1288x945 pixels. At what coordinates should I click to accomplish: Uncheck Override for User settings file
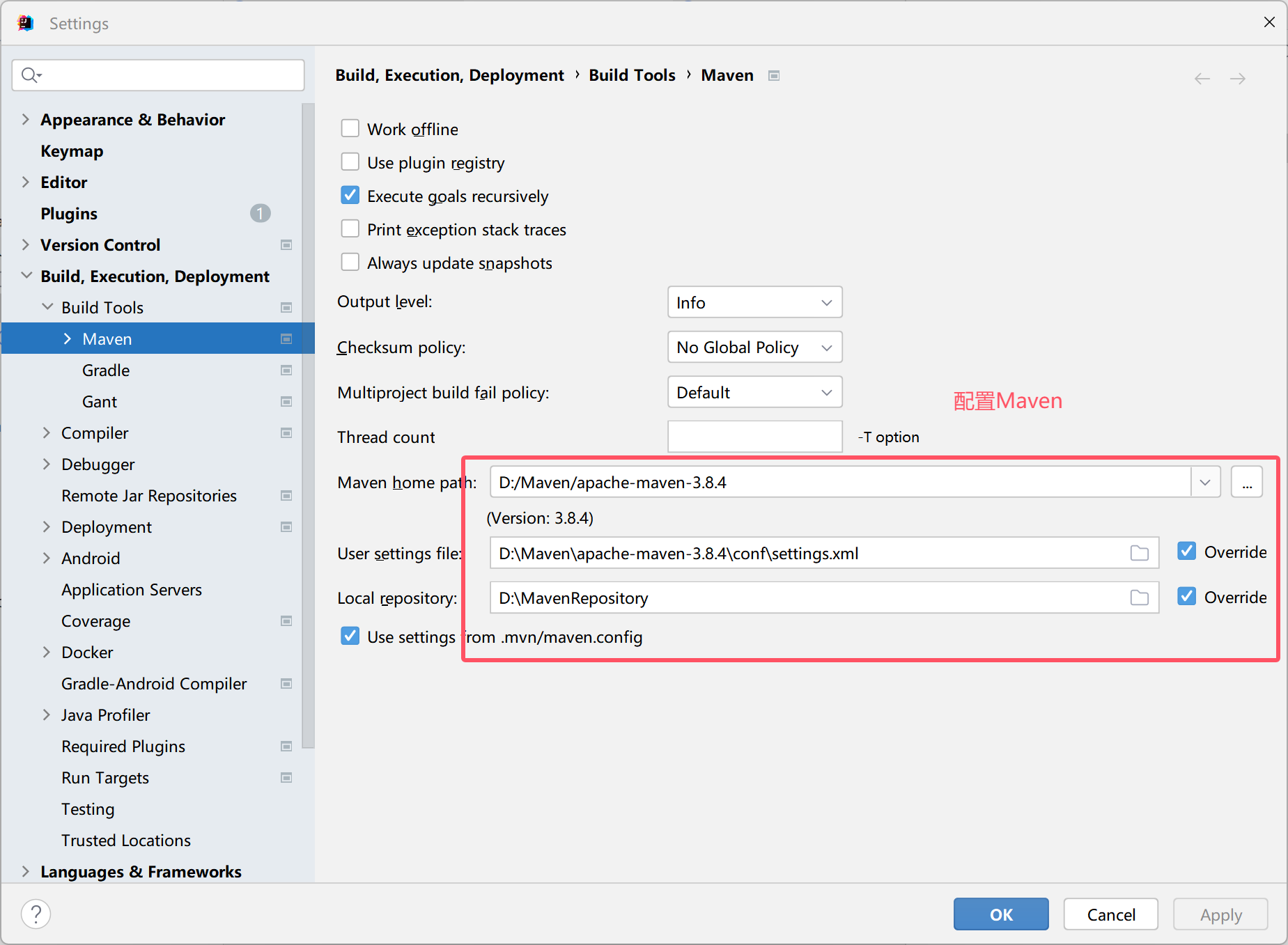click(1187, 551)
